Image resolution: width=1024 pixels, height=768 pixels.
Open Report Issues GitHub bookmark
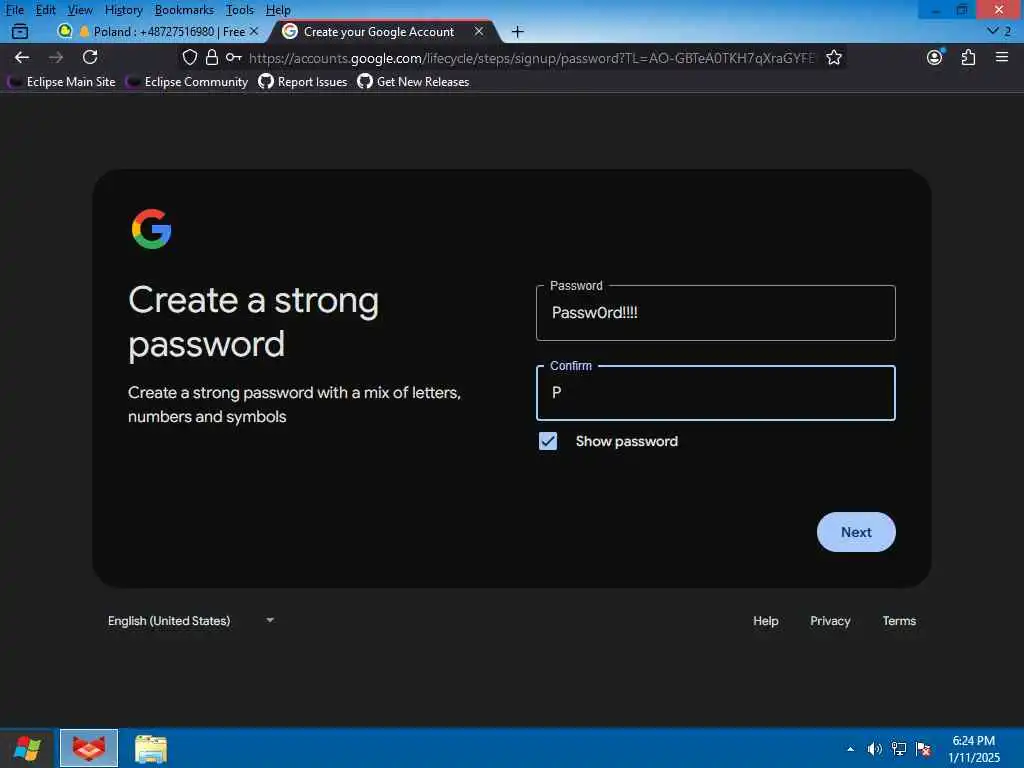(x=303, y=82)
